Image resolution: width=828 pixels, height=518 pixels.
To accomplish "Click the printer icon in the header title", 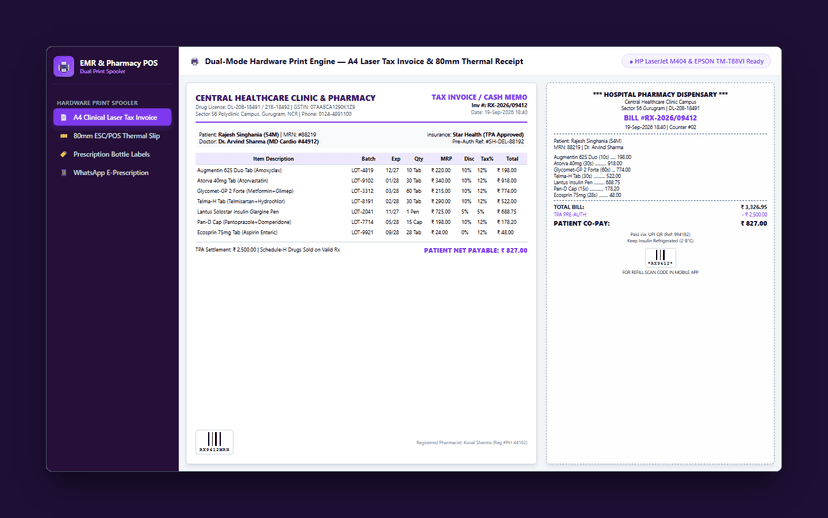I will click(194, 61).
